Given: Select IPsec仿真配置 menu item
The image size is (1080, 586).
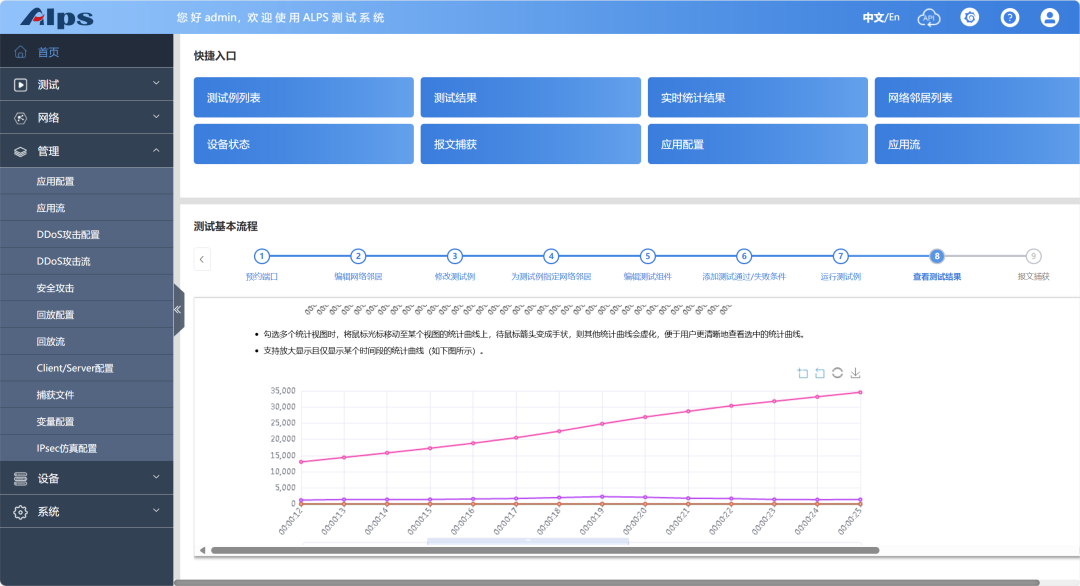Looking at the screenshot, I should 67,449.
